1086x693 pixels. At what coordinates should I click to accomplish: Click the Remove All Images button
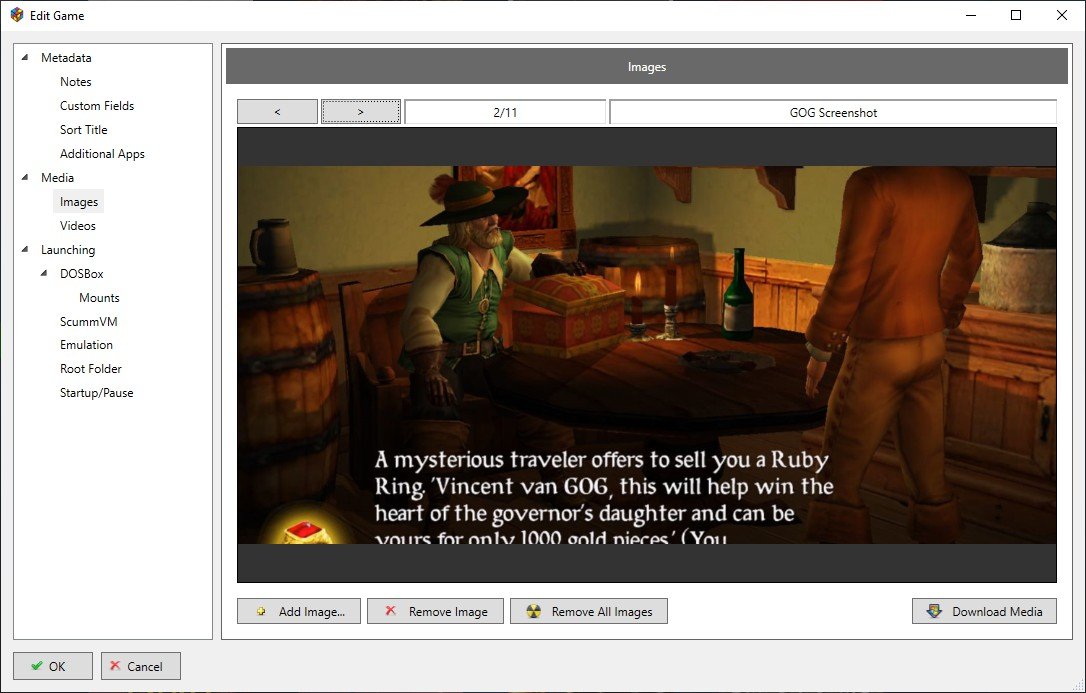(589, 611)
